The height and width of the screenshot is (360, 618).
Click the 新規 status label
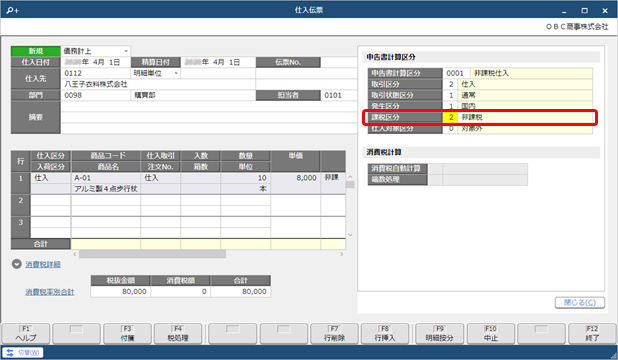(x=35, y=51)
